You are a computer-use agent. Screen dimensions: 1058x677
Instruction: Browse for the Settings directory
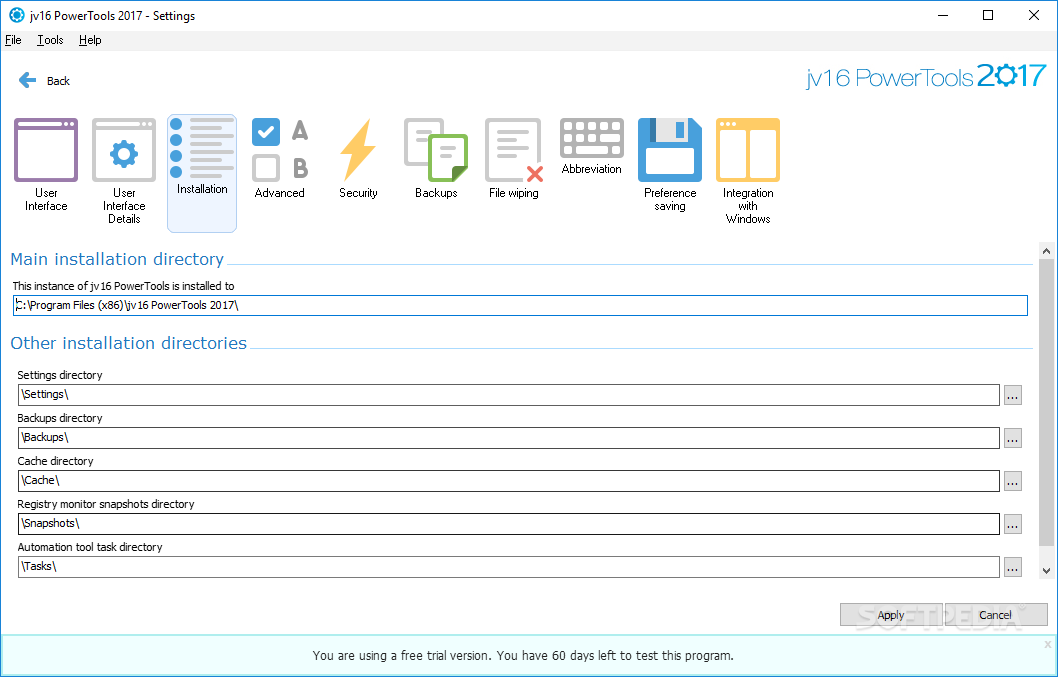point(1012,395)
